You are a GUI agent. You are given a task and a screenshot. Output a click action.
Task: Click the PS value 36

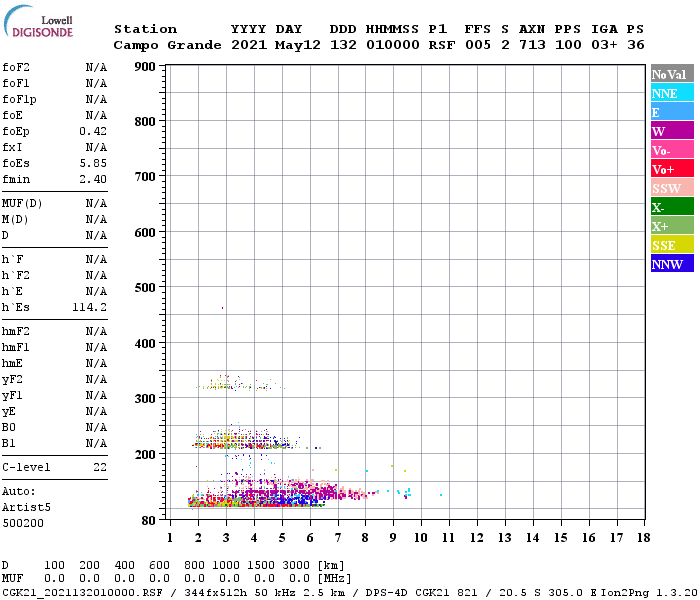636,45
